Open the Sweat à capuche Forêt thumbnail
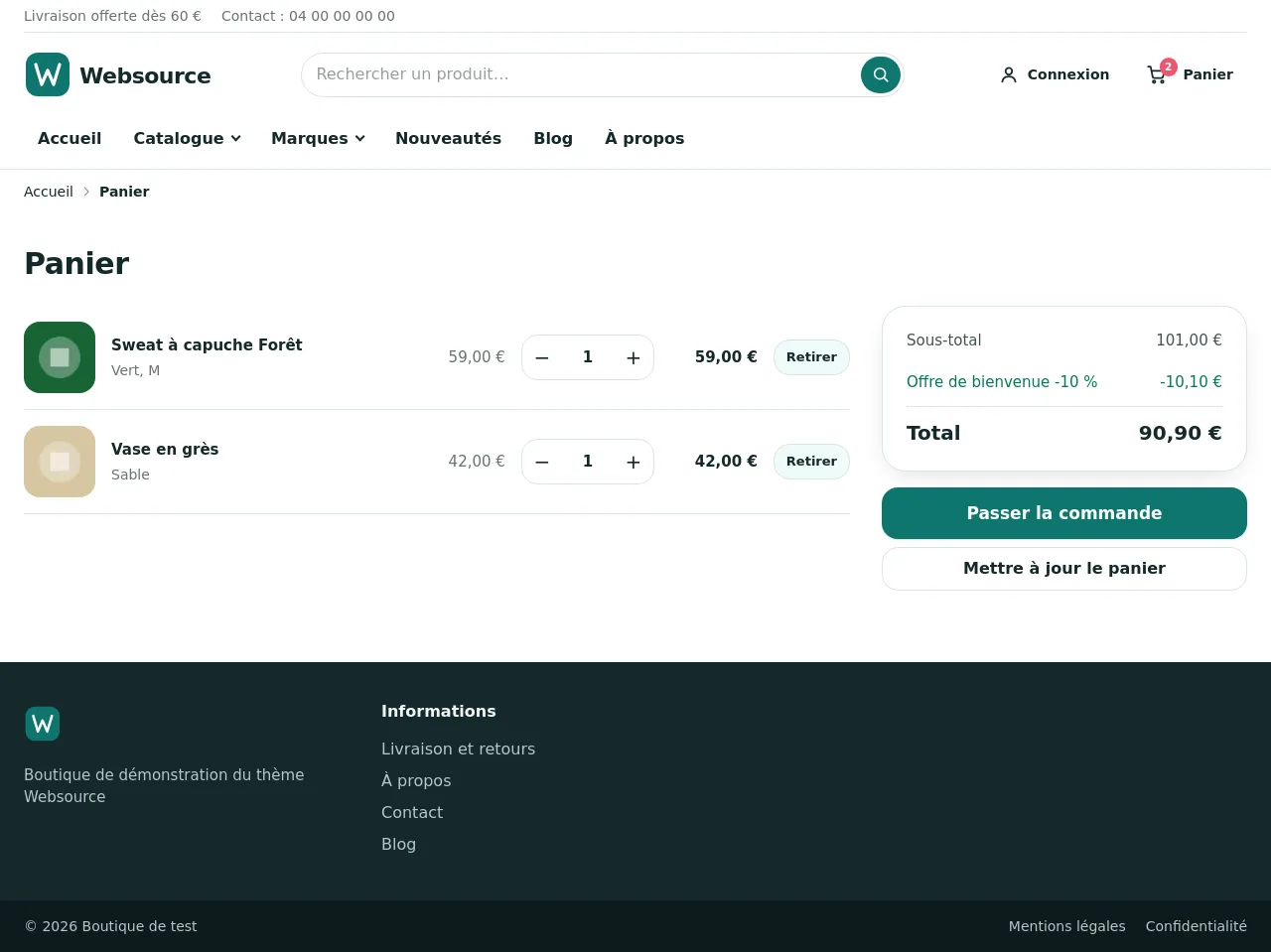 point(60,357)
